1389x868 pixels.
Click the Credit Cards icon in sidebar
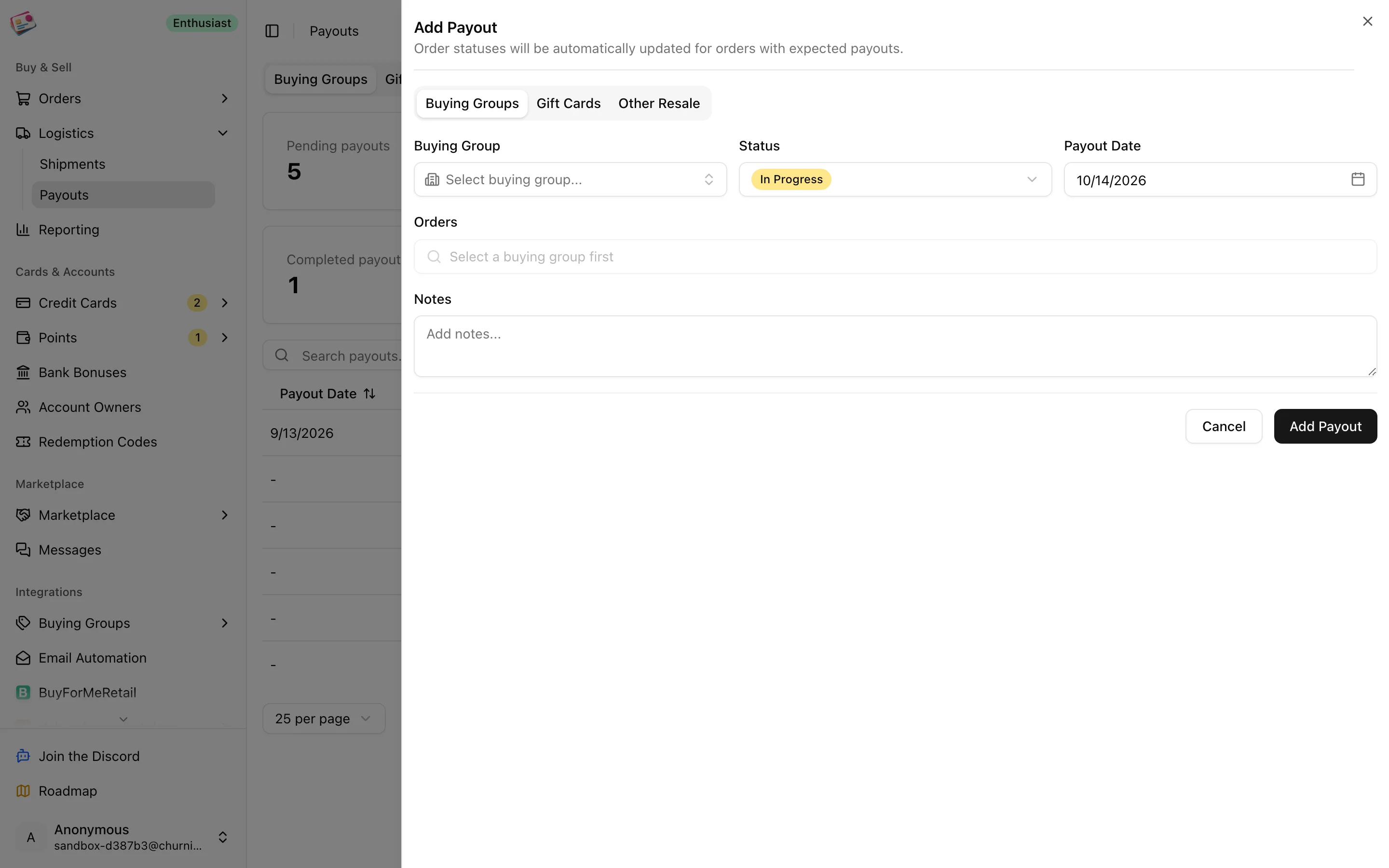[x=23, y=302]
